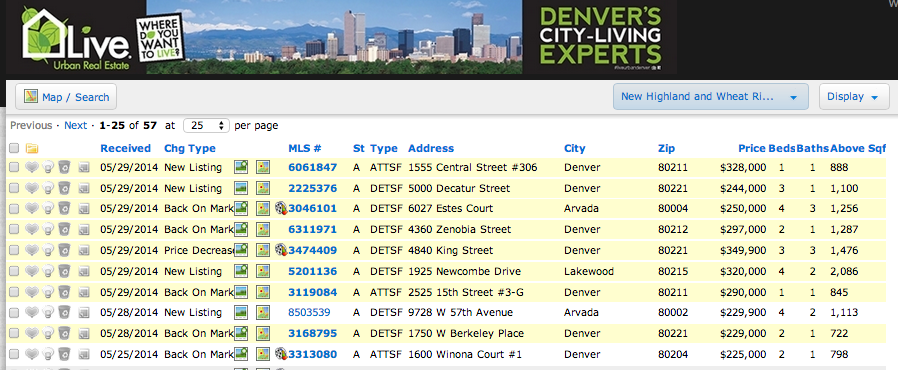Image resolution: width=898 pixels, height=370 pixels.
Task: Open listing MLS 5201136
Action: pyautogui.click(x=313, y=271)
